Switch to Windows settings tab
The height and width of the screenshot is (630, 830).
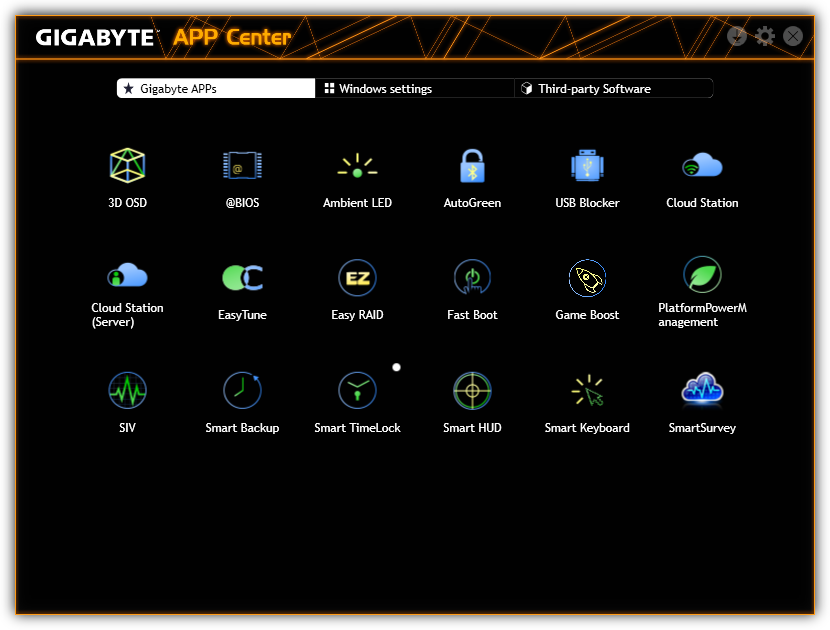(414, 88)
